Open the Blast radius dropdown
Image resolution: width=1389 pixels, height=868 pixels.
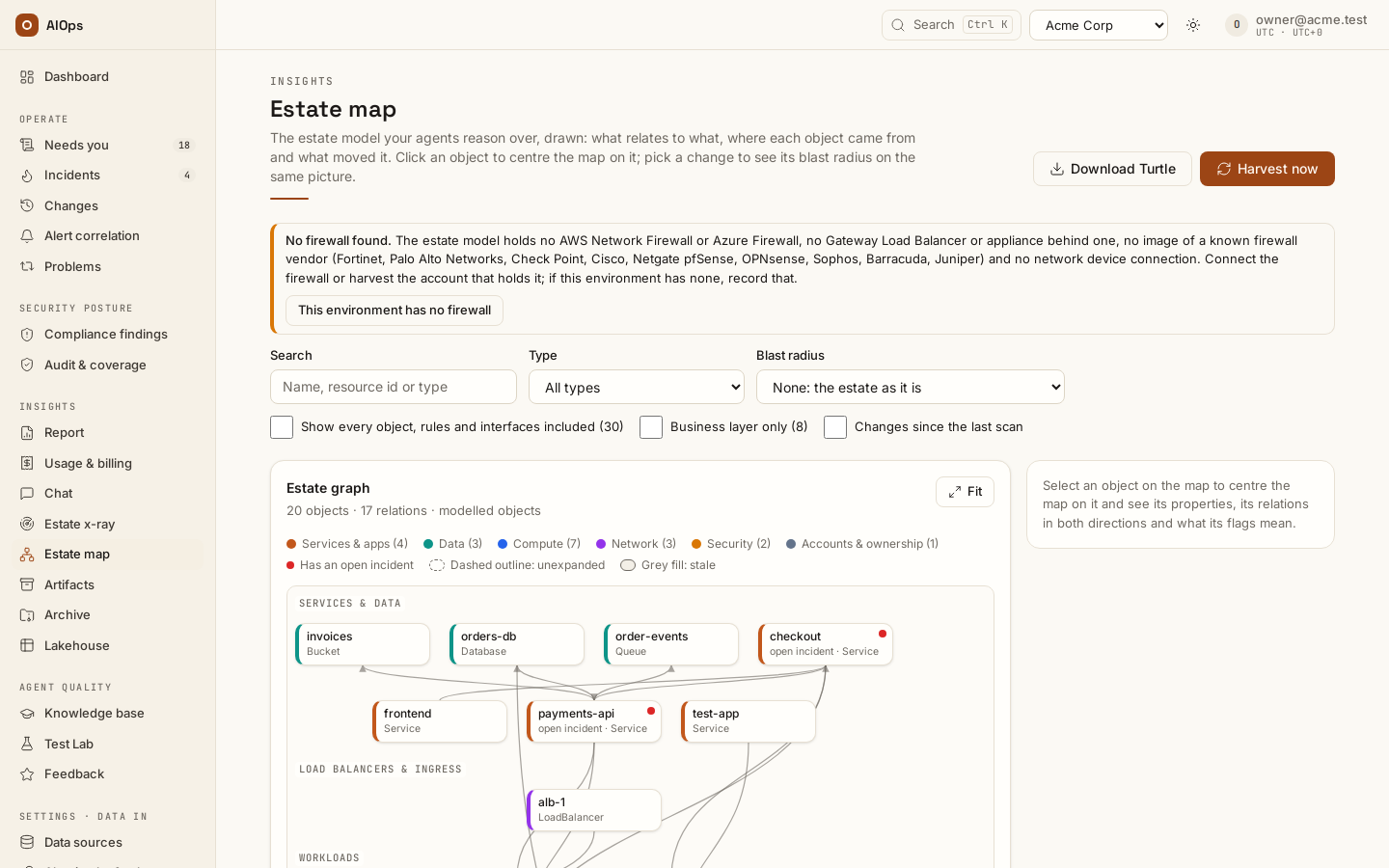pos(911,387)
